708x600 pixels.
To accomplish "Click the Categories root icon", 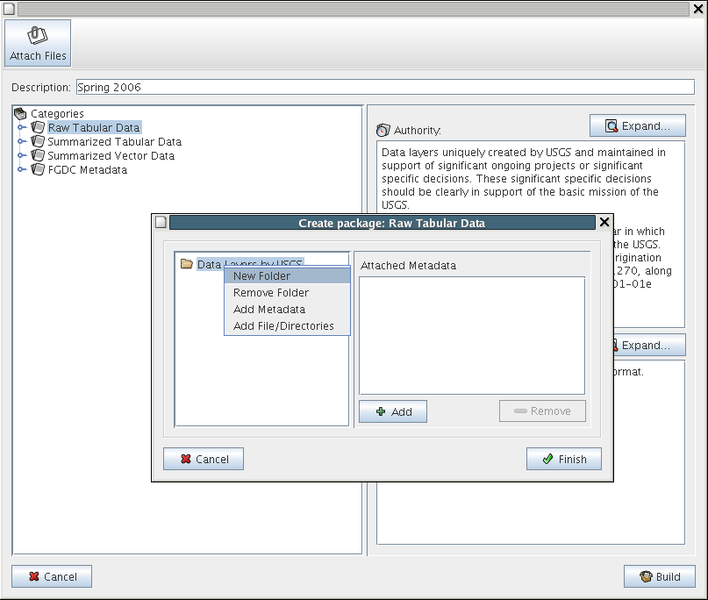I will (x=20, y=114).
